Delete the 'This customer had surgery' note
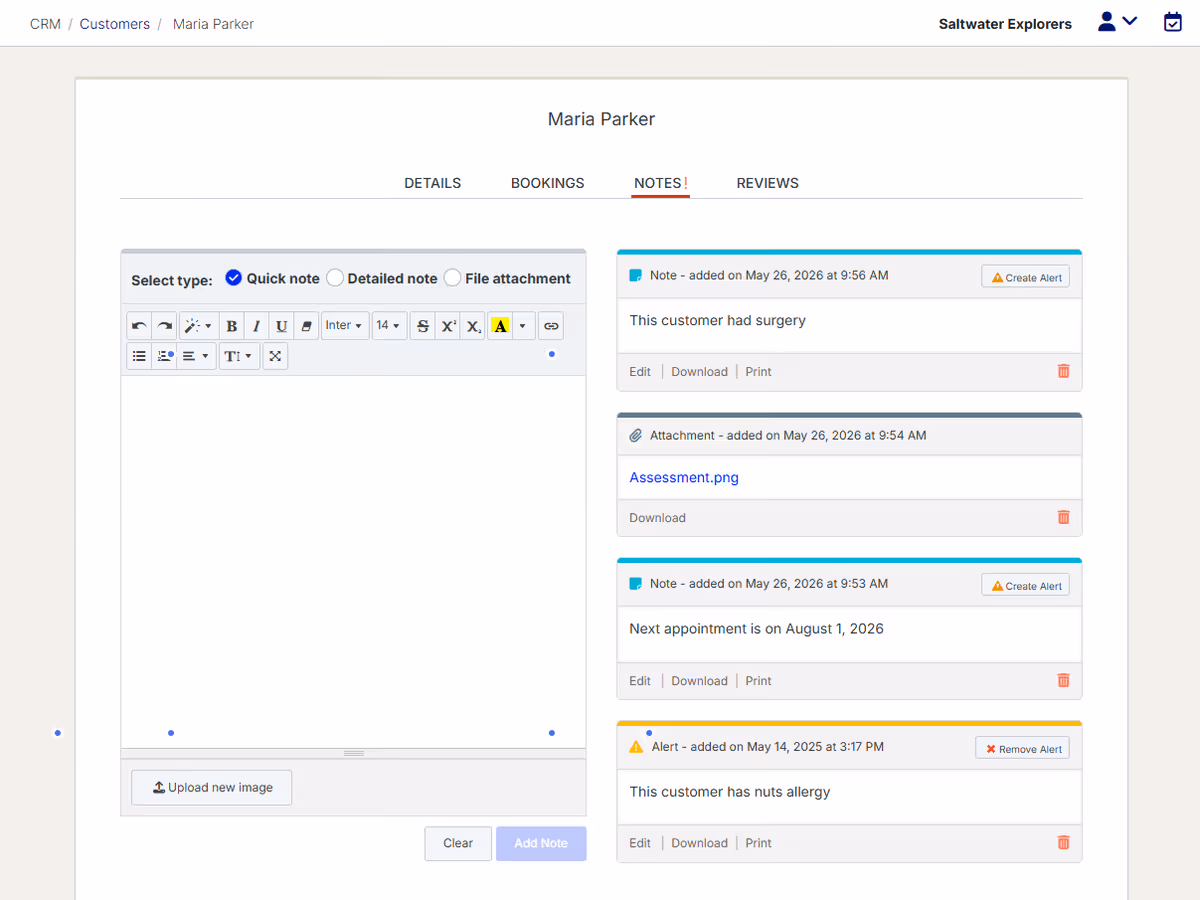 [1063, 371]
